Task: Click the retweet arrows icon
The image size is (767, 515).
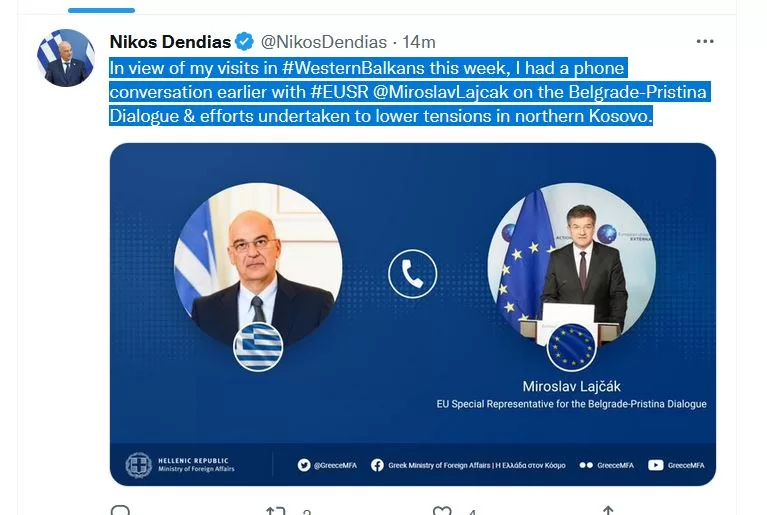Action: (x=275, y=511)
